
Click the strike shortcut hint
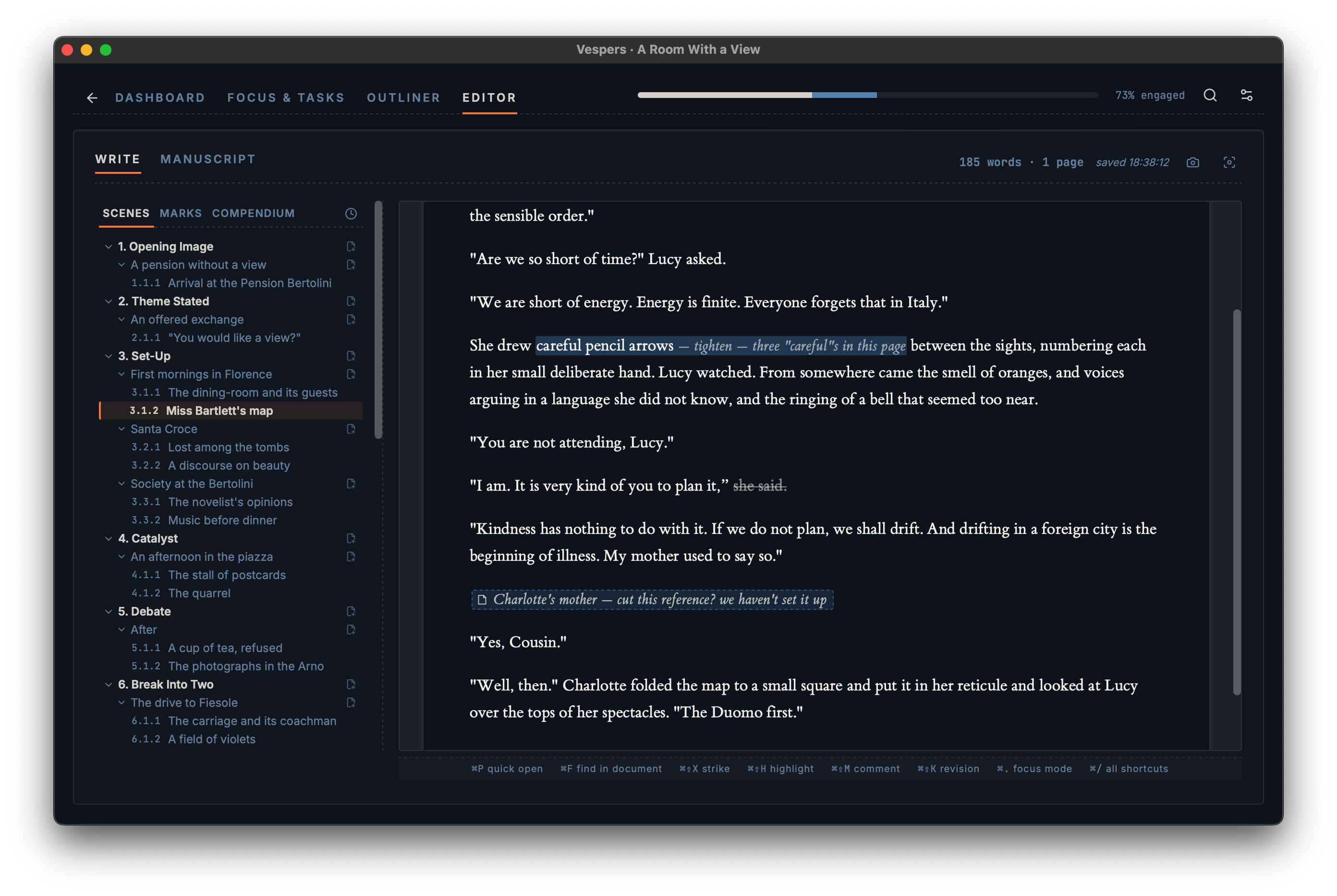[x=705, y=769]
